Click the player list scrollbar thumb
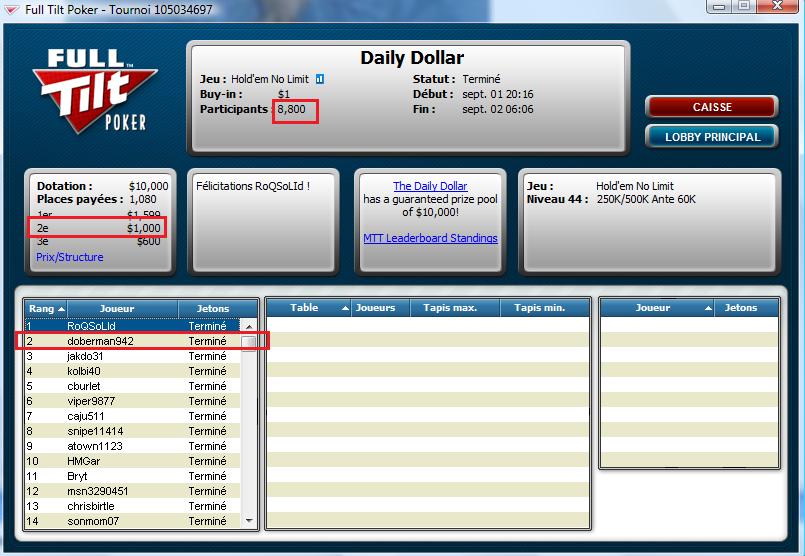This screenshot has height=556, width=805. click(249, 342)
